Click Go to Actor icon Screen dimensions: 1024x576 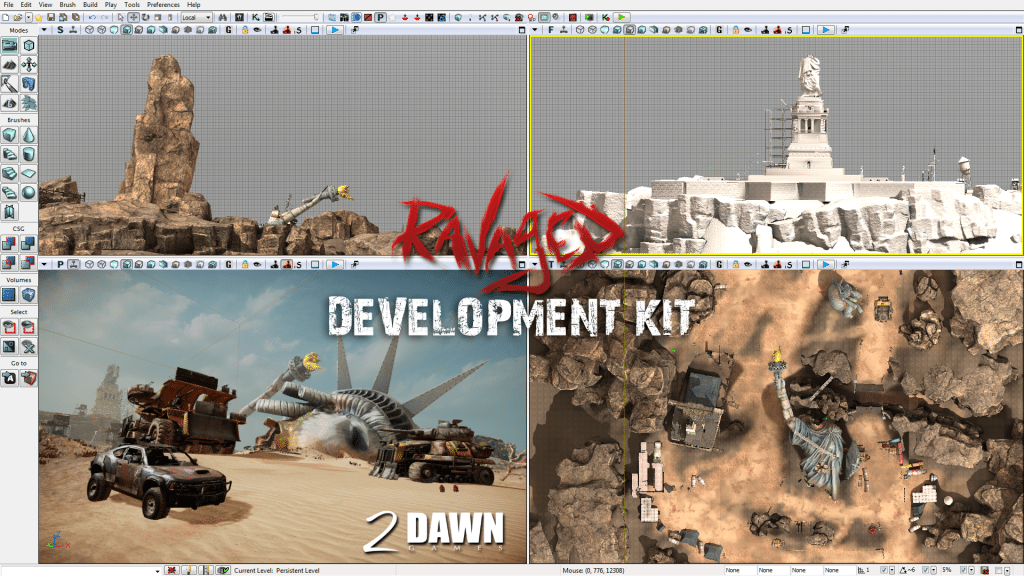(x=9, y=378)
